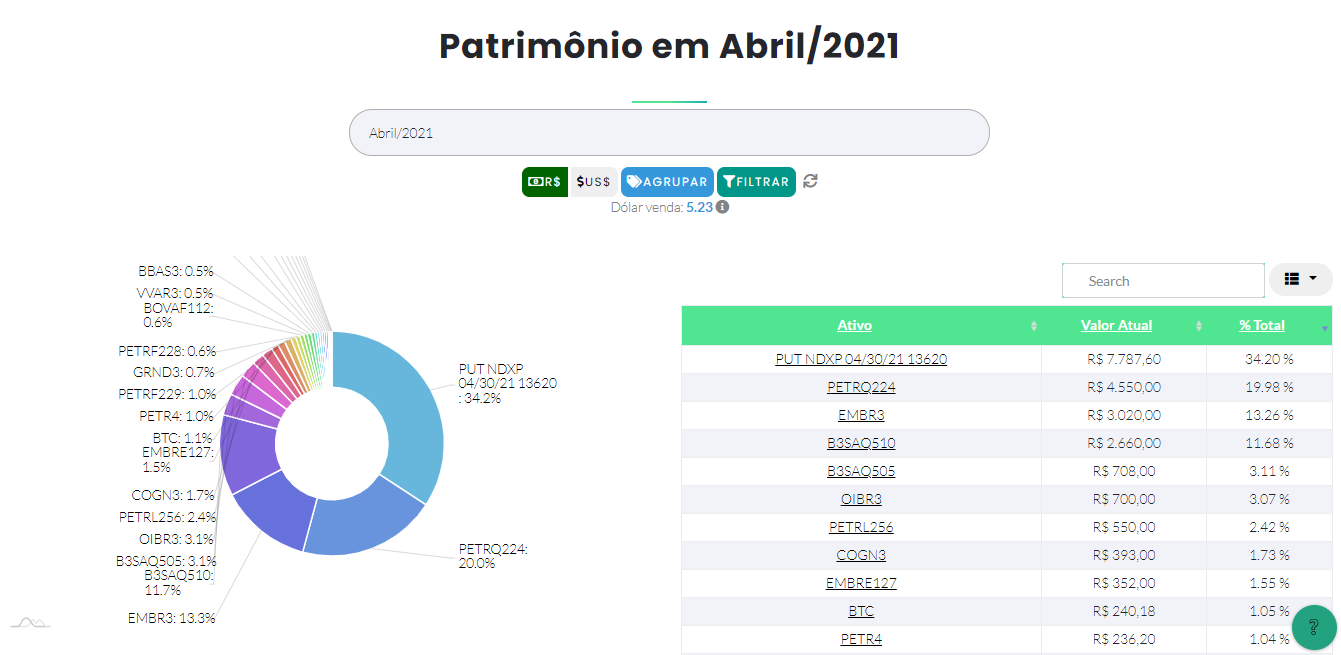1341x655 pixels.
Task: Click inside the table Search field
Action: click(x=1163, y=281)
